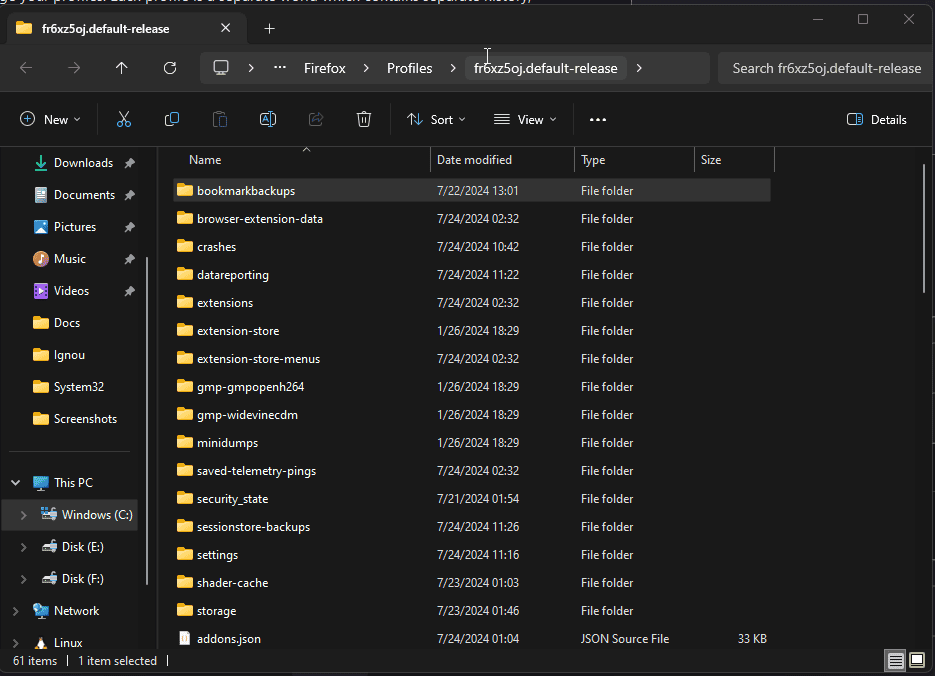Click the navigation pane scrollbar

(x=147, y=420)
